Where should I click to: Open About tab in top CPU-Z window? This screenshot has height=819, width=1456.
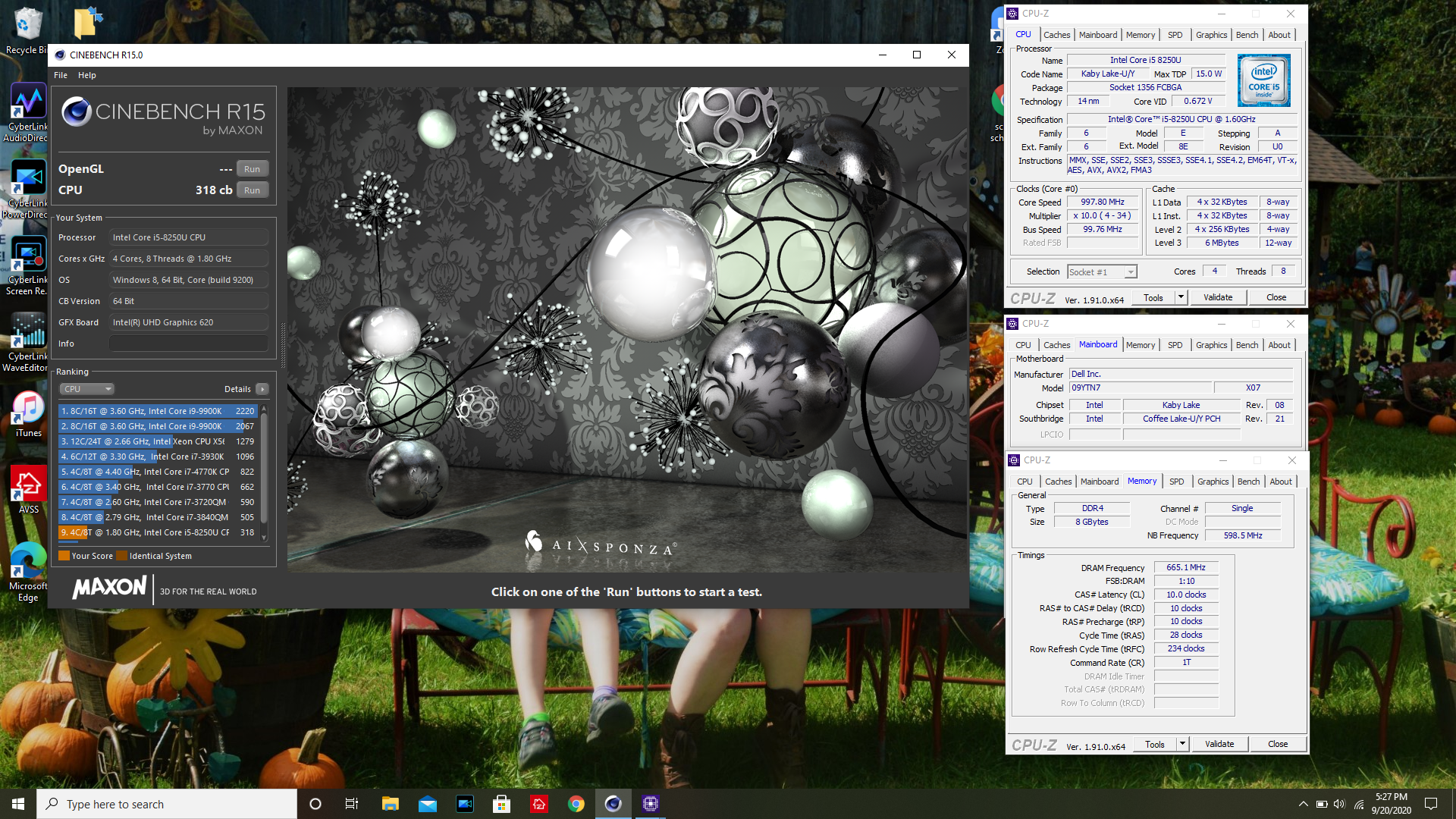click(x=1279, y=35)
